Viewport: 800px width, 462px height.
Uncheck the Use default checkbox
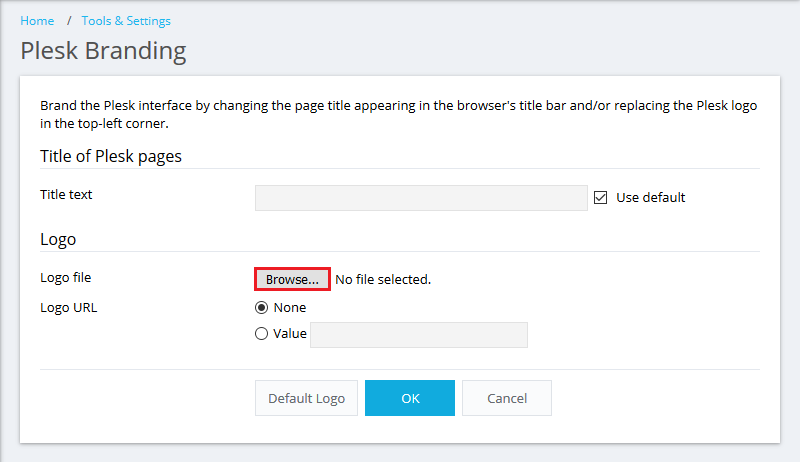(601, 198)
